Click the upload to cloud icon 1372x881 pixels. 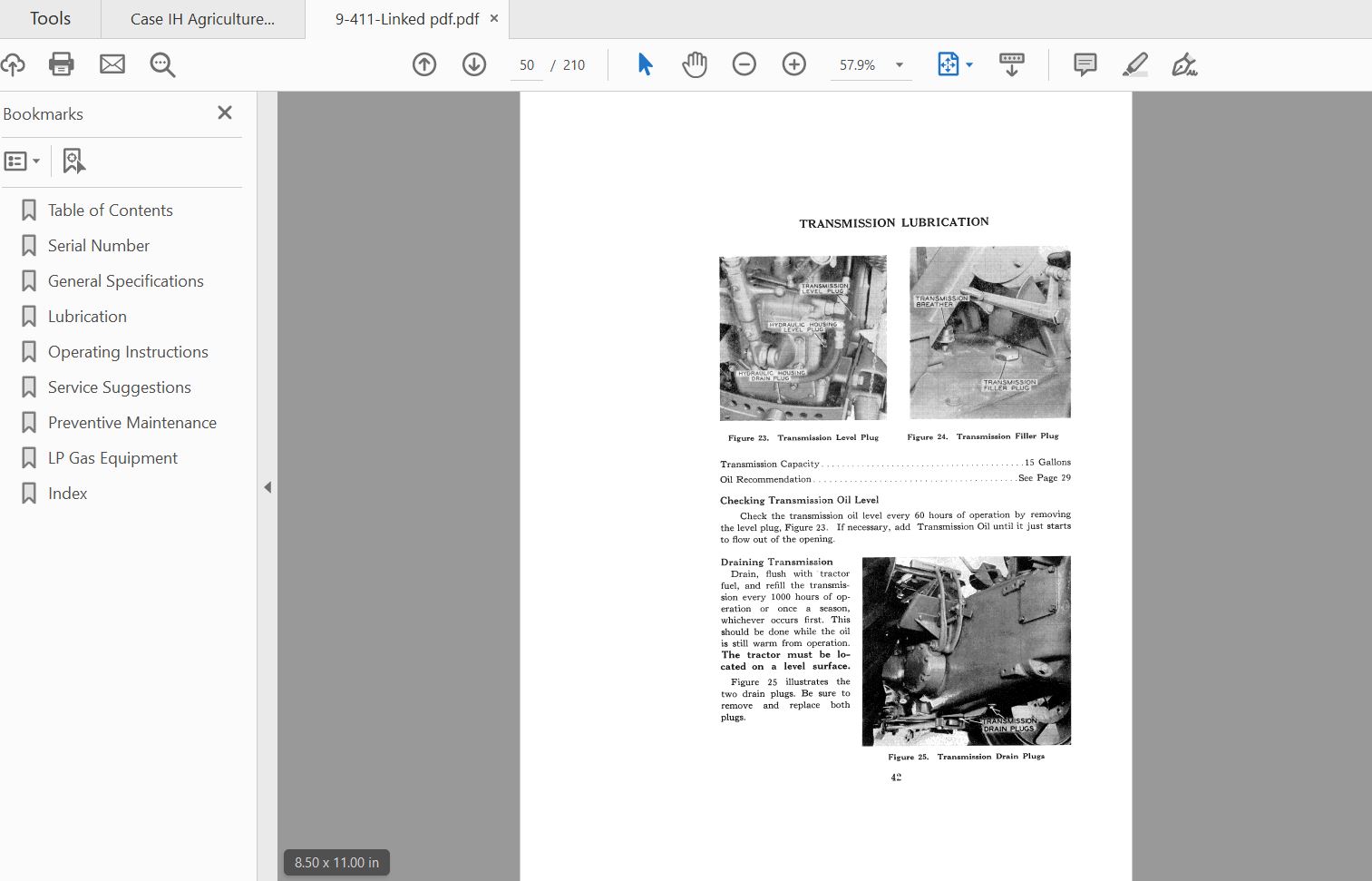13,64
